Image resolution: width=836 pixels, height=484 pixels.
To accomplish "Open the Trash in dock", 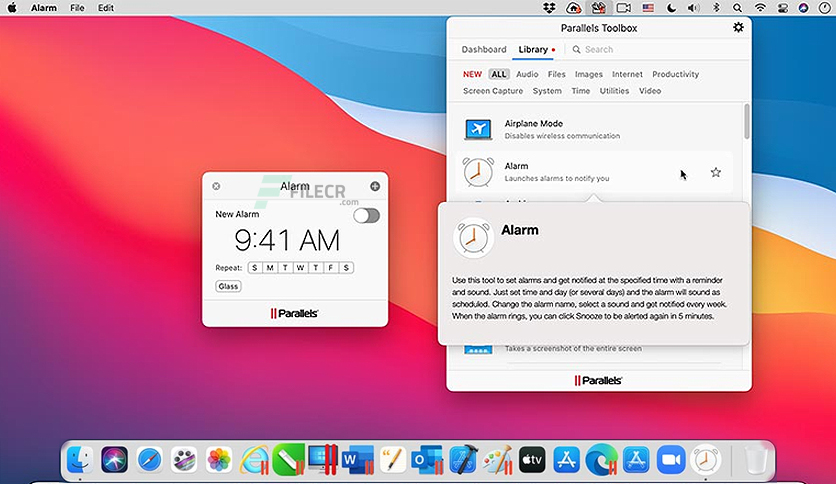I will [755, 459].
